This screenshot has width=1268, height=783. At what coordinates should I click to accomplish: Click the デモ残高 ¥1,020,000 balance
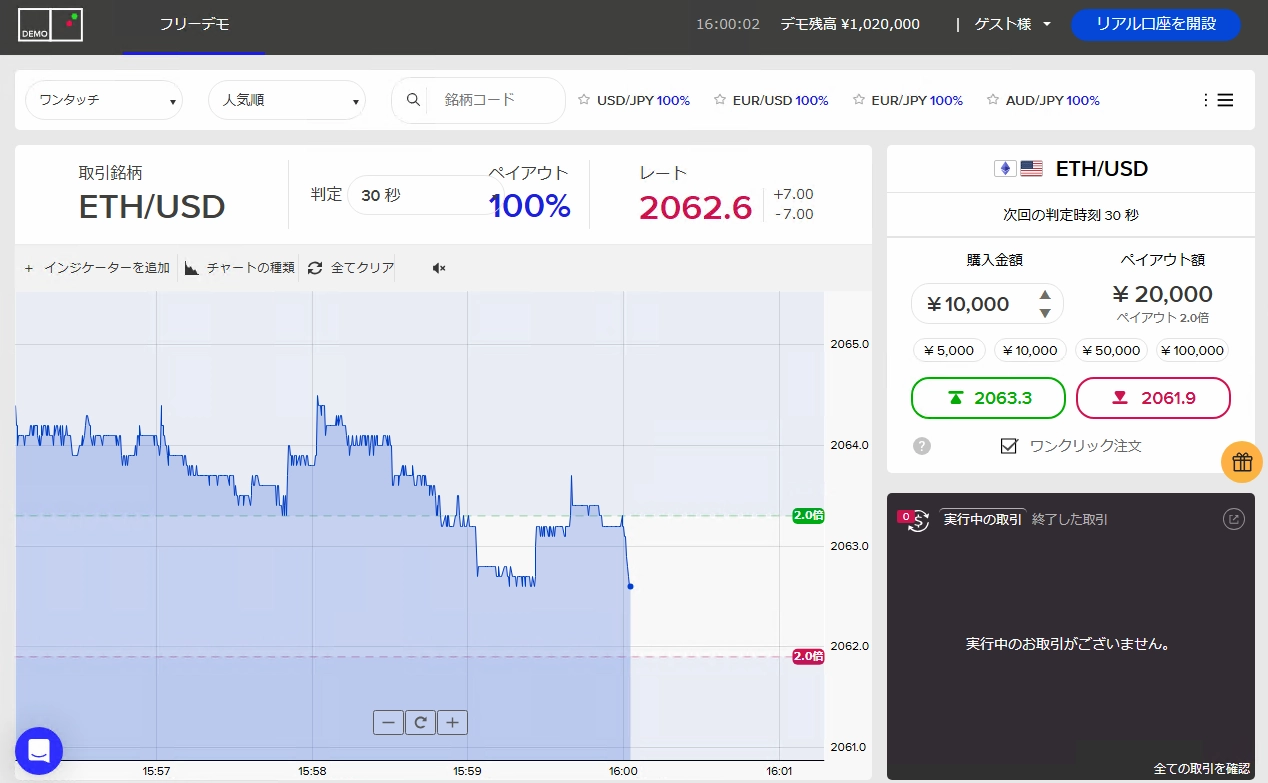pos(850,24)
